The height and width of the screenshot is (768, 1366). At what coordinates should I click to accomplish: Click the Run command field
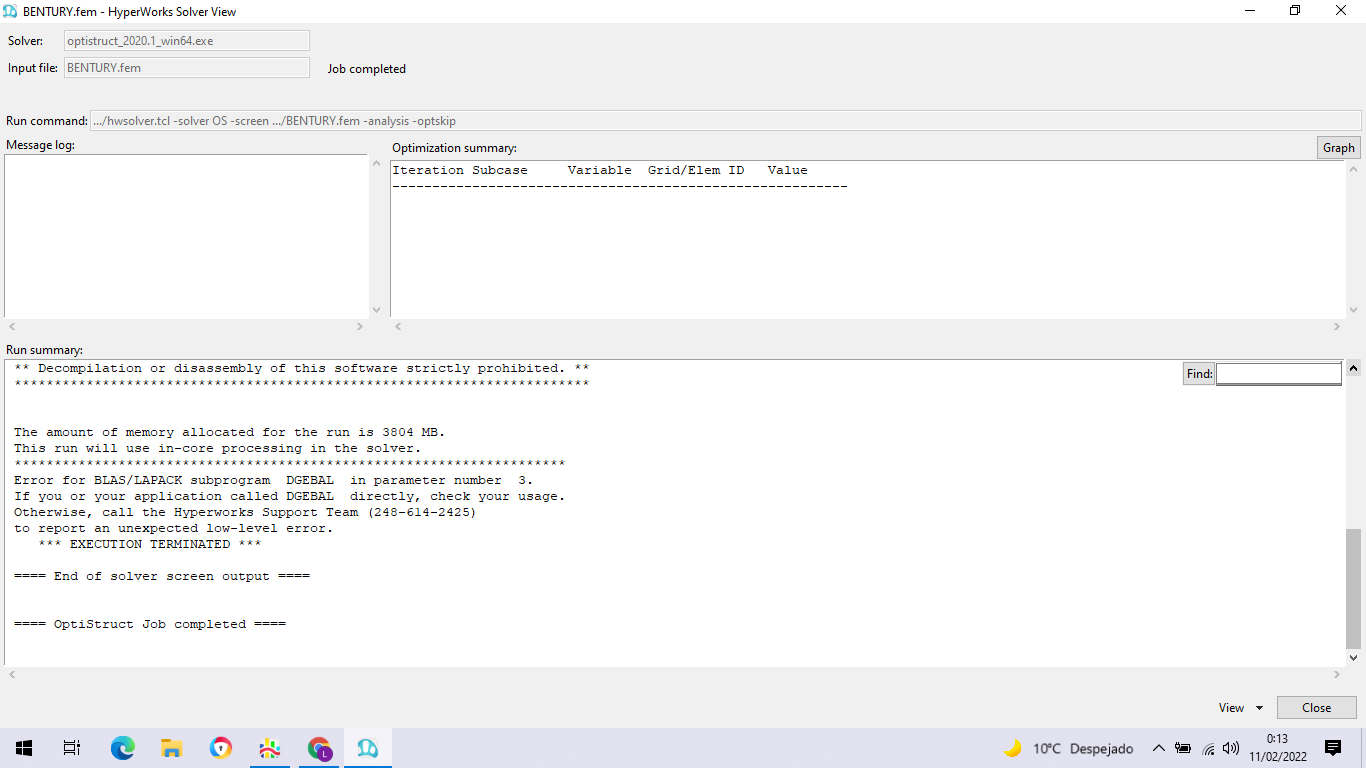(x=725, y=121)
